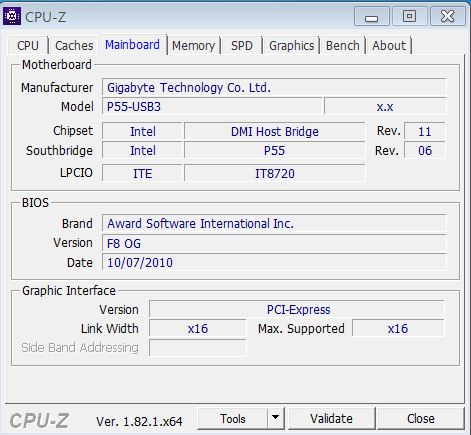Image resolution: width=471 pixels, height=435 pixels.
Task: Select the Mainboard tab
Action: [132, 45]
